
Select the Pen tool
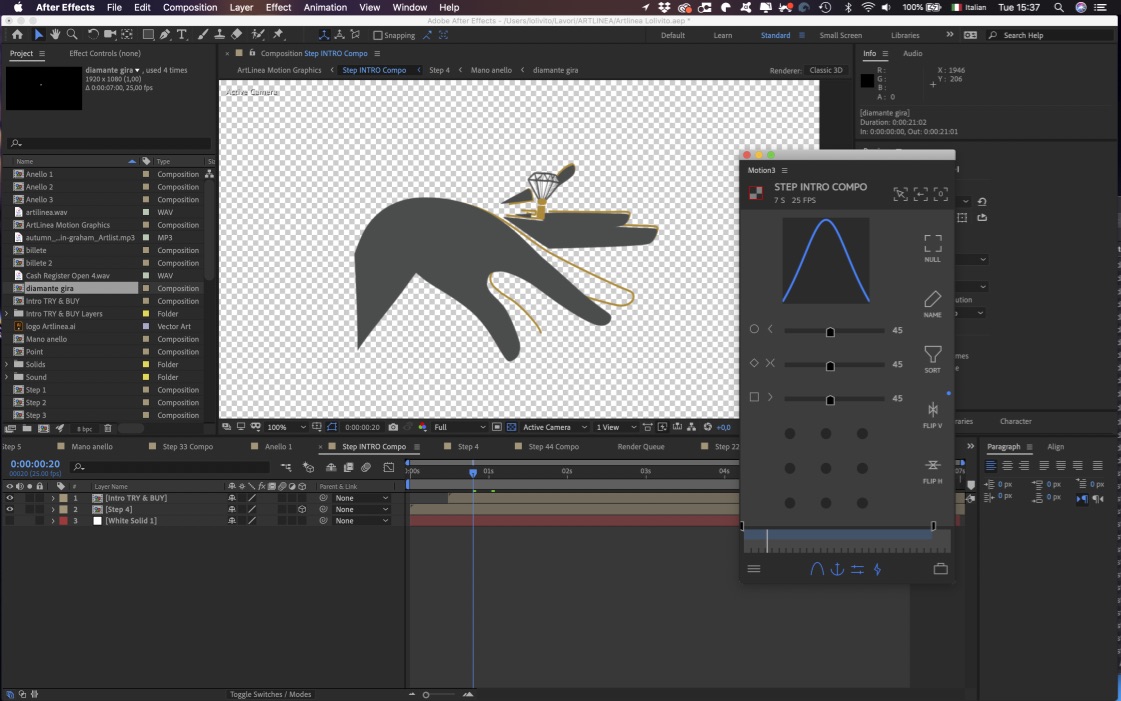[x=165, y=34]
